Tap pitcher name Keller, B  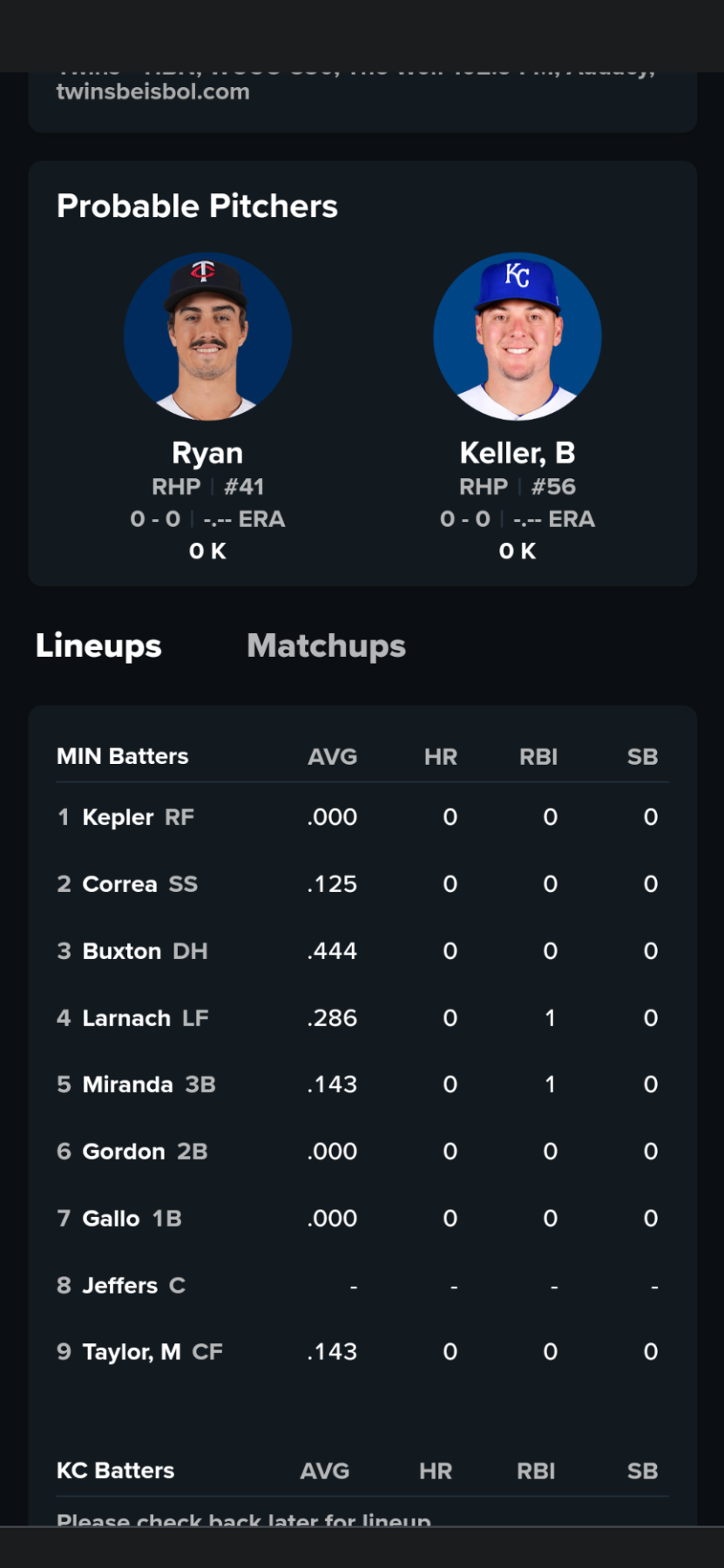[x=517, y=453]
